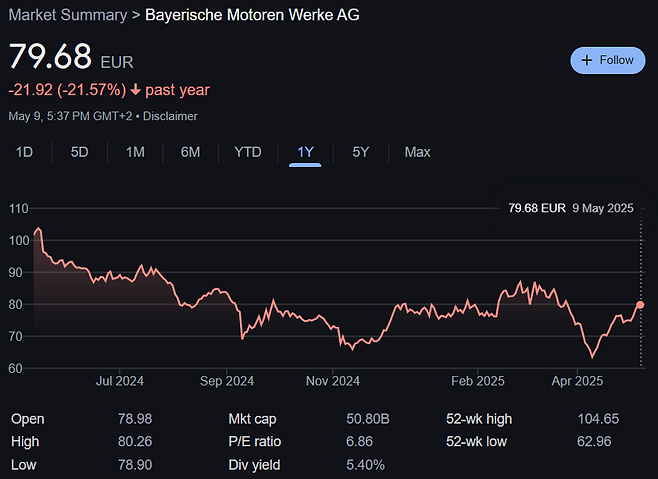This screenshot has height=479, width=658.
Task: Click the Nov 2024 axis label
Action: point(332,381)
